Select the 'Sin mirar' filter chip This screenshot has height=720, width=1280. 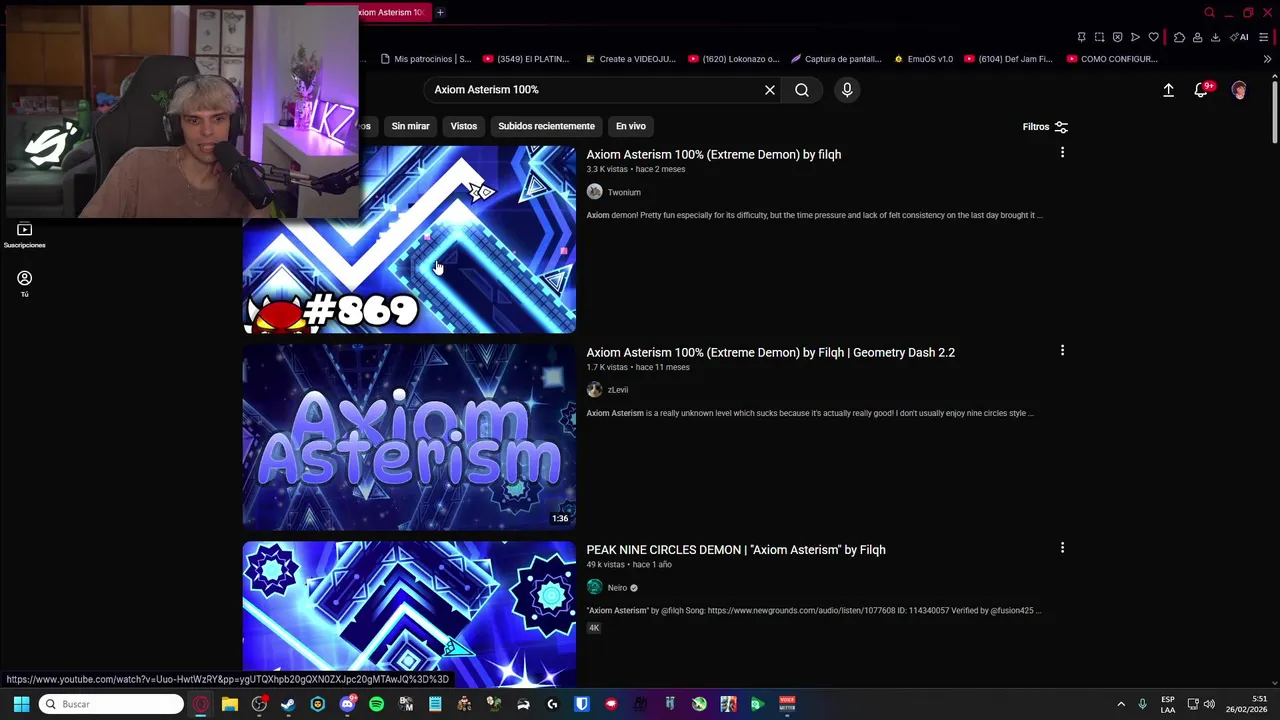pos(410,126)
